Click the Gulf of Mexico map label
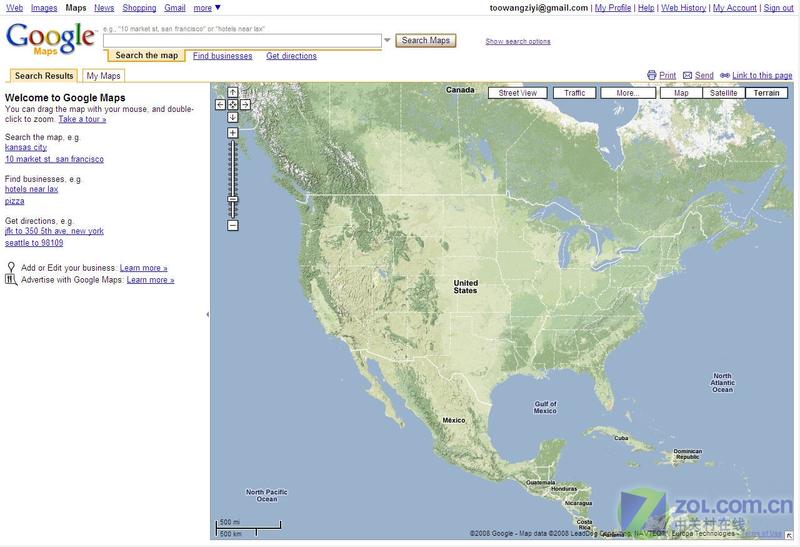This screenshot has width=800, height=547. pos(545,407)
